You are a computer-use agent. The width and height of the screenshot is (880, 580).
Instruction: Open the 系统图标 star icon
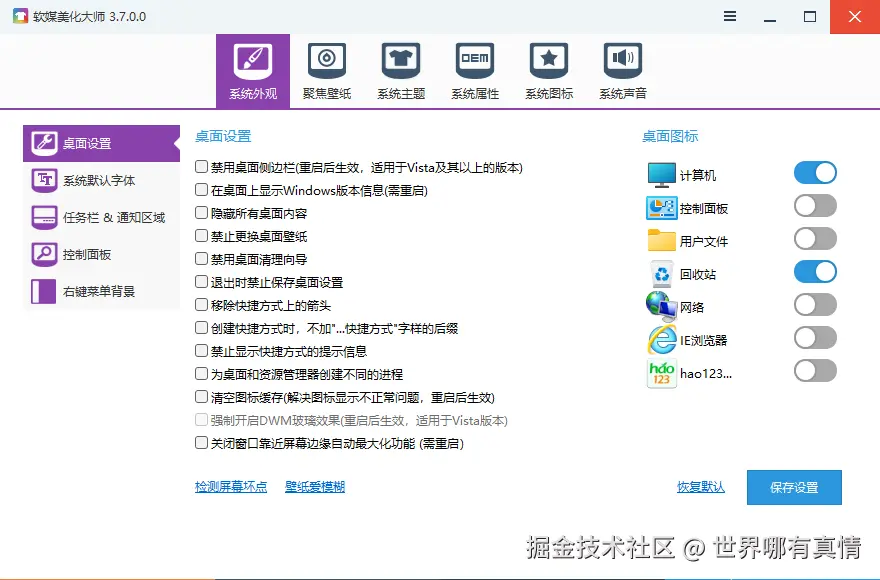coord(549,61)
